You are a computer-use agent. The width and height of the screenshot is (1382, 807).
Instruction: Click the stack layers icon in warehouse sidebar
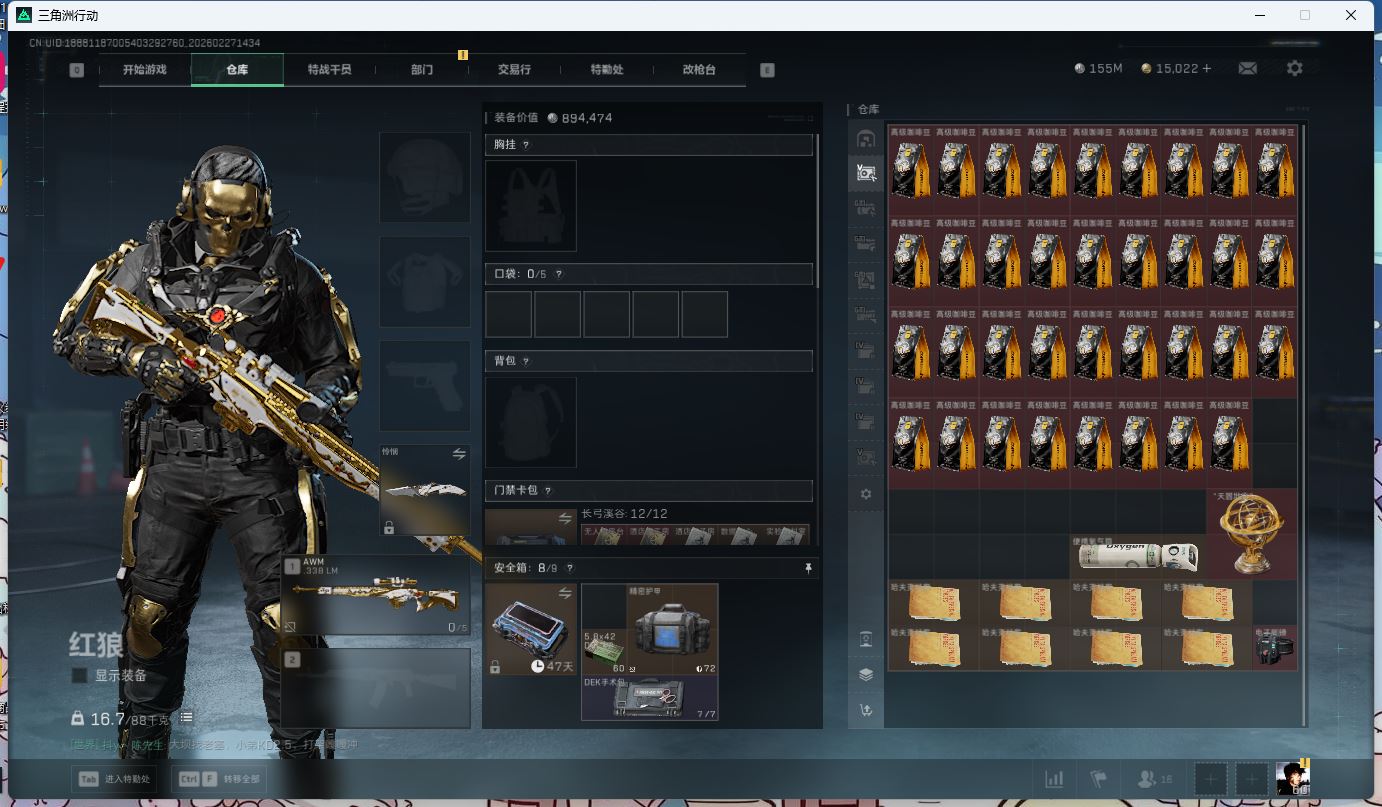tap(866, 674)
